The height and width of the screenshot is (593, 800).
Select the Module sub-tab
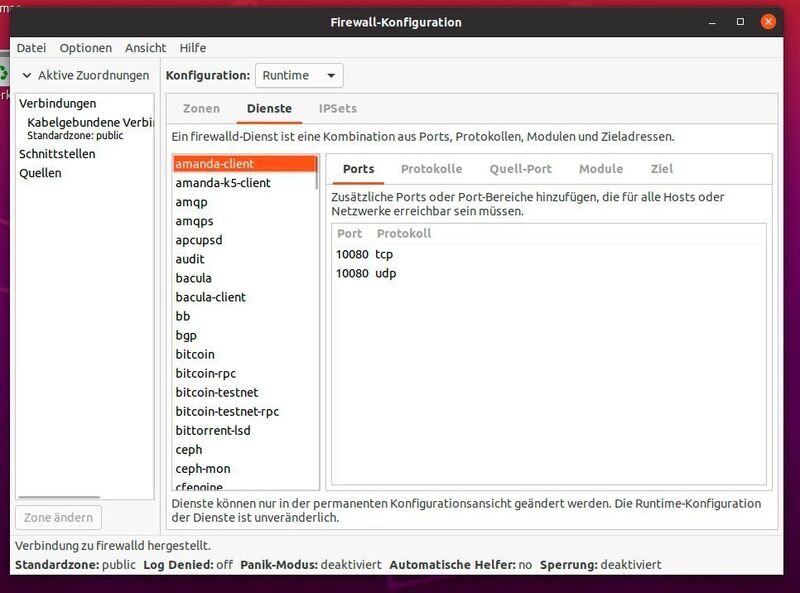pyautogui.click(x=601, y=169)
